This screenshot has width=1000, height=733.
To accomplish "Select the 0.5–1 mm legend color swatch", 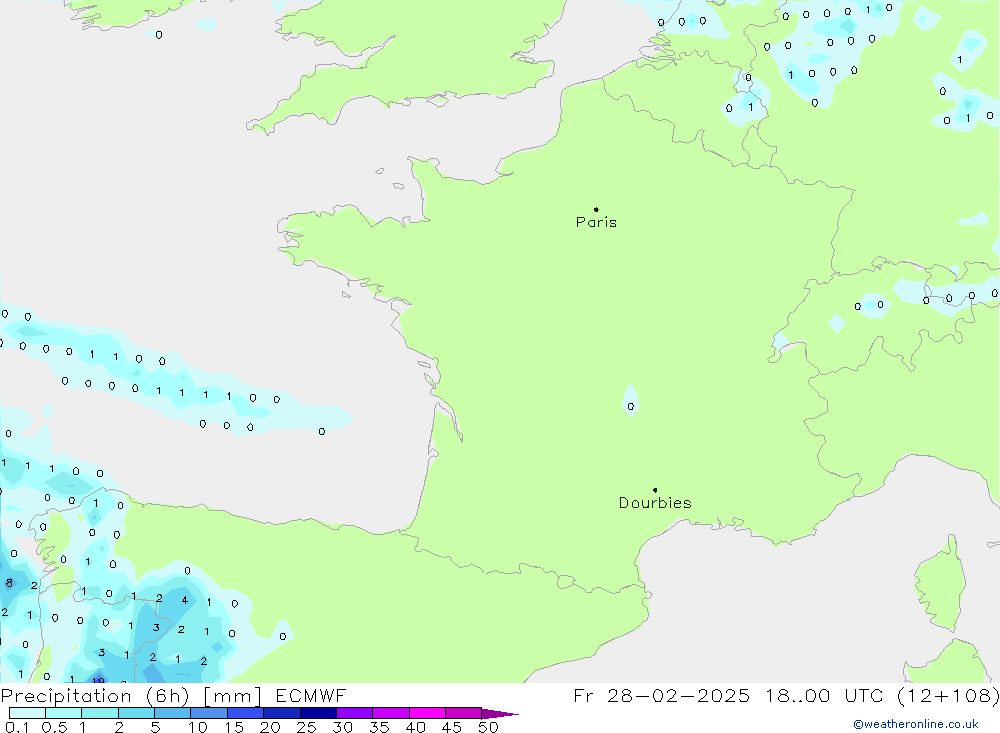I will (x=64, y=713).
